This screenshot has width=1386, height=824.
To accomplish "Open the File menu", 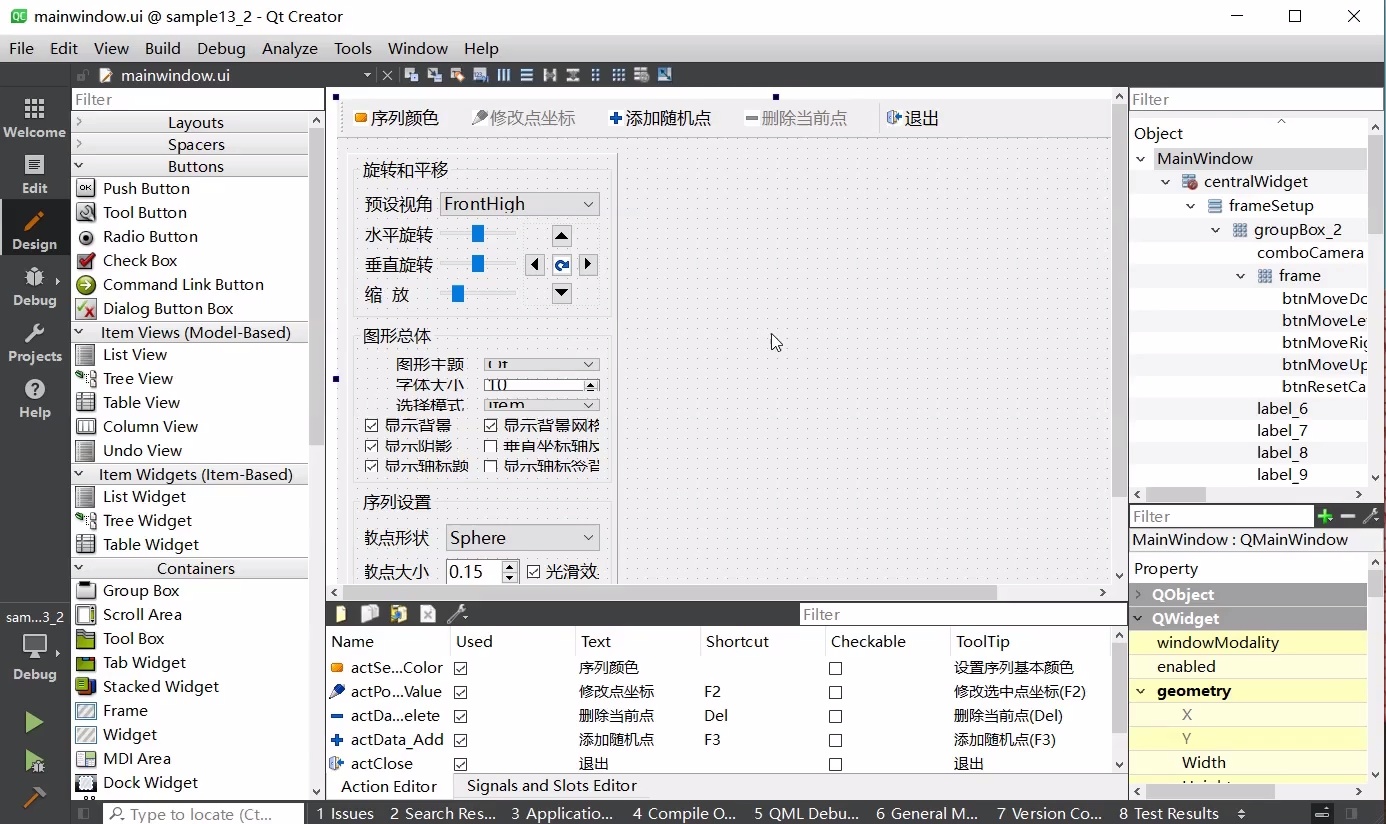I will pos(21,48).
